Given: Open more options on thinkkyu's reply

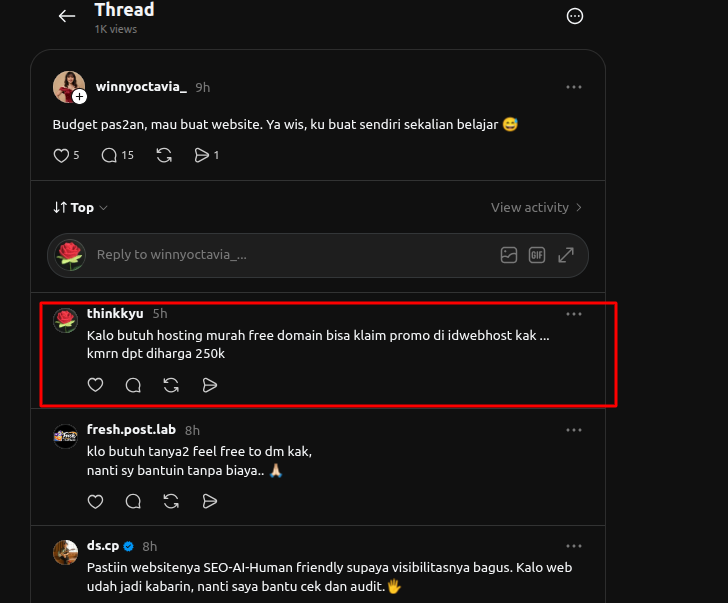Looking at the screenshot, I should (574, 314).
